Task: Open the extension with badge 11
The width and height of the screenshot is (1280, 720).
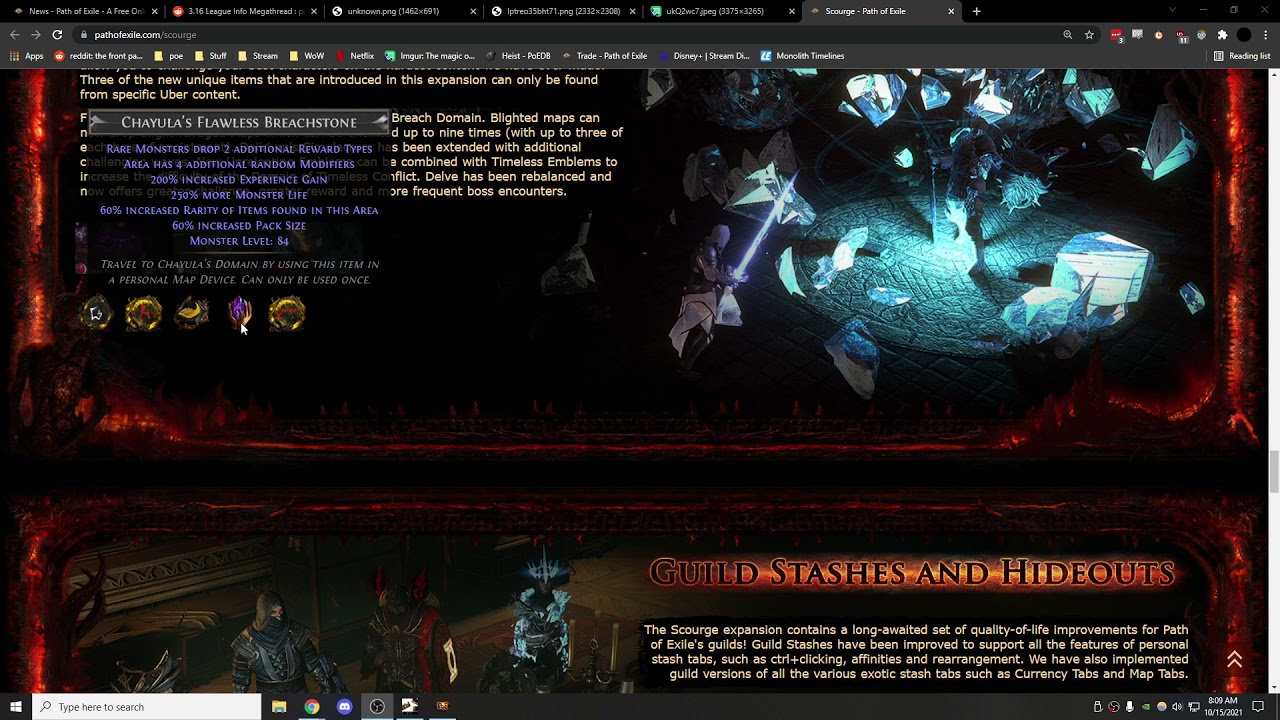Action: [x=1181, y=35]
